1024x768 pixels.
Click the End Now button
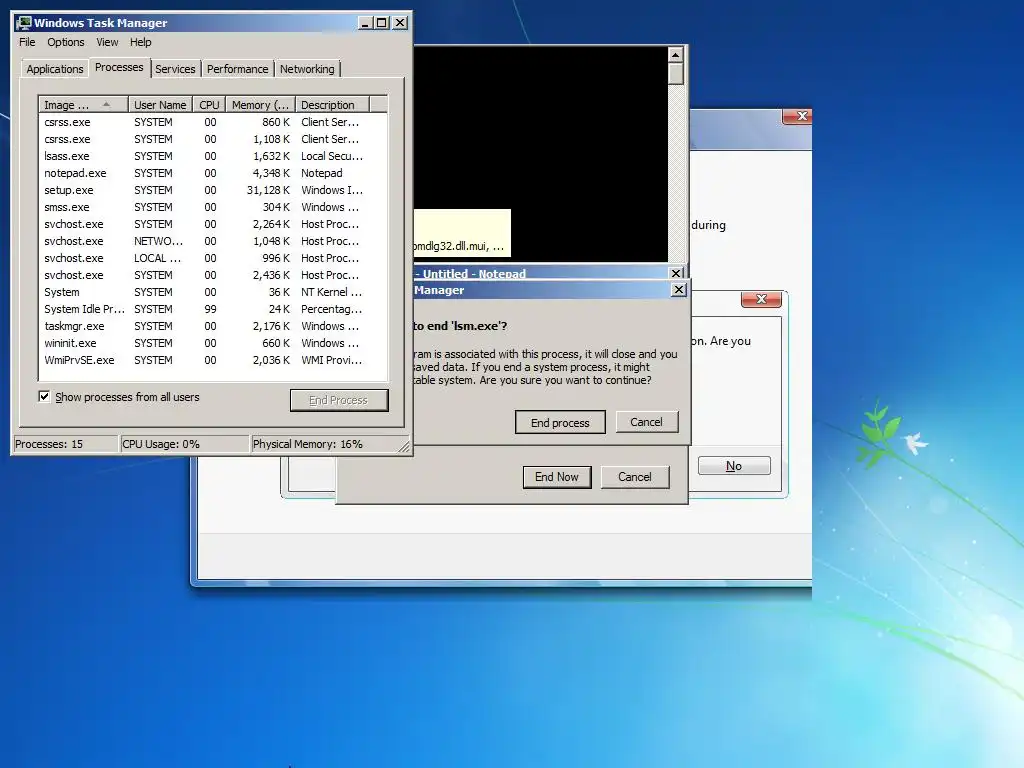click(557, 477)
